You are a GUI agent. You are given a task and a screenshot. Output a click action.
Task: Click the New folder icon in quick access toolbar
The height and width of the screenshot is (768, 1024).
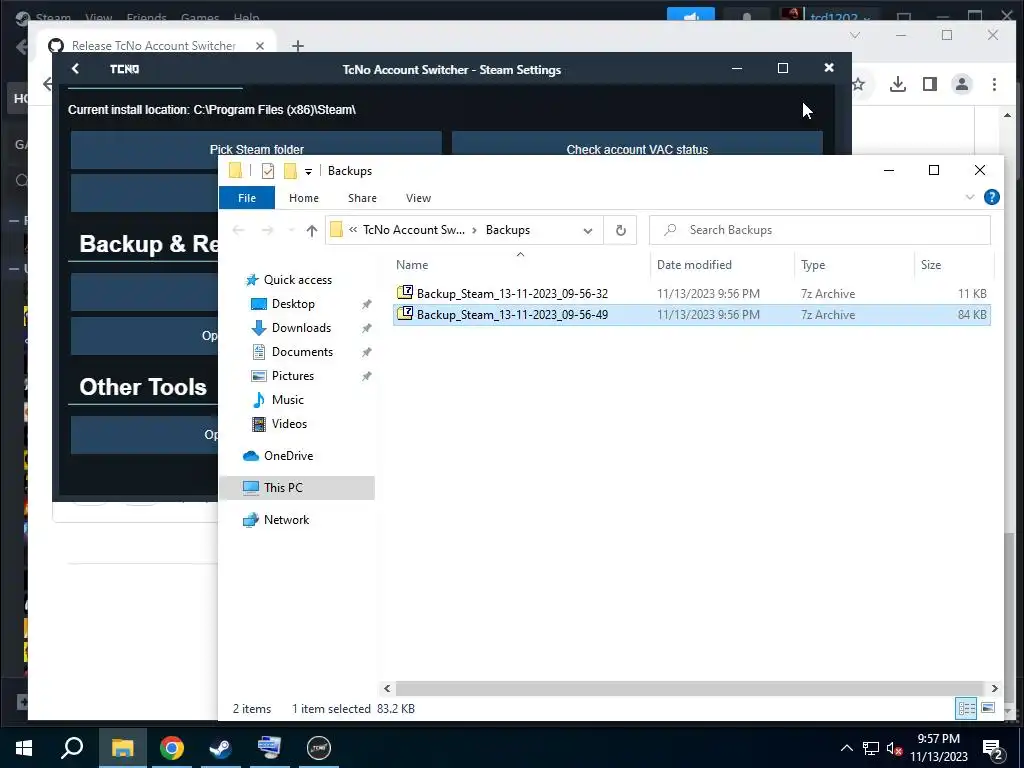(x=290, y=171)
